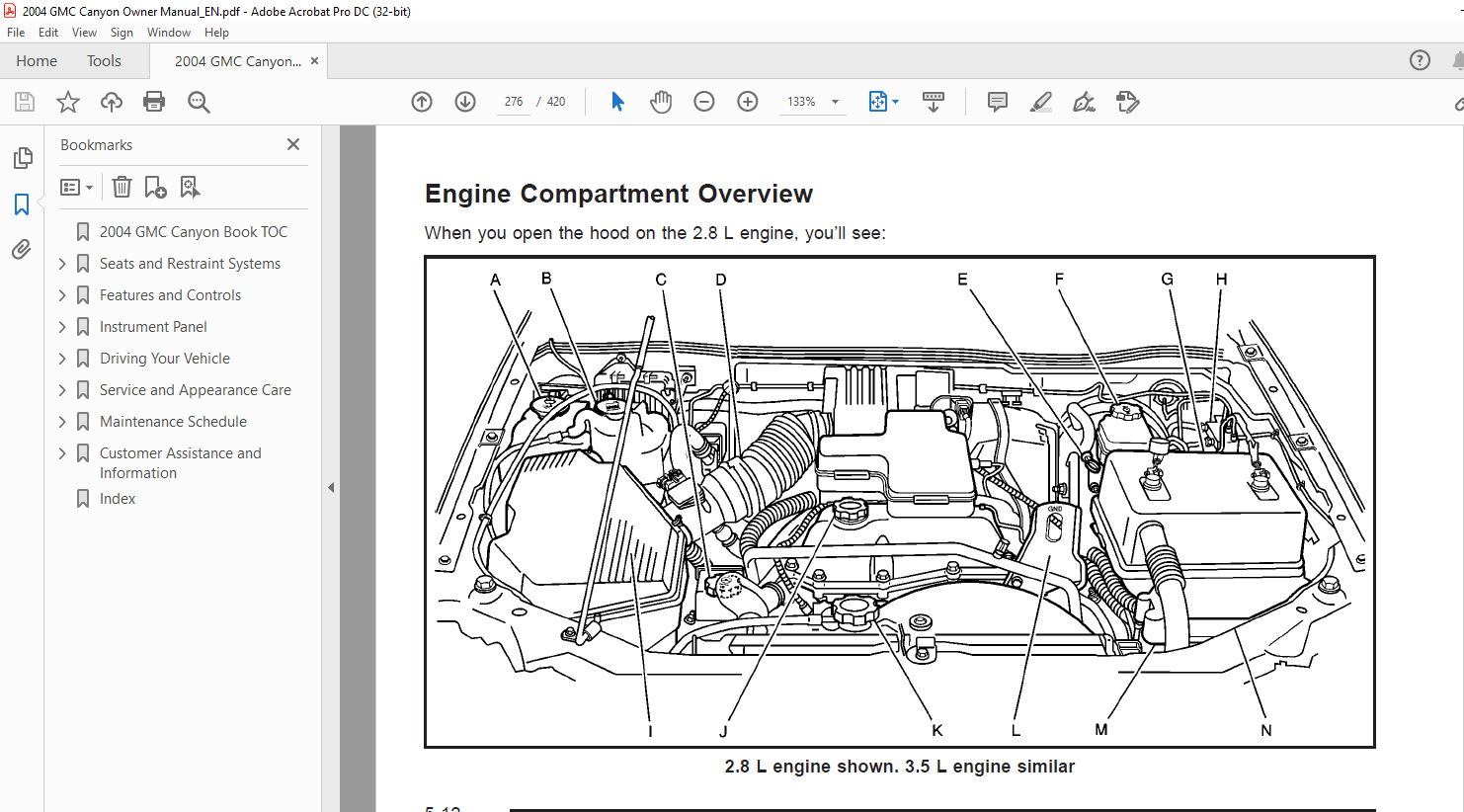The width and height of the screenshot is (1464, 812).
Task: Add a new bookmark
Action: point(155,187)
